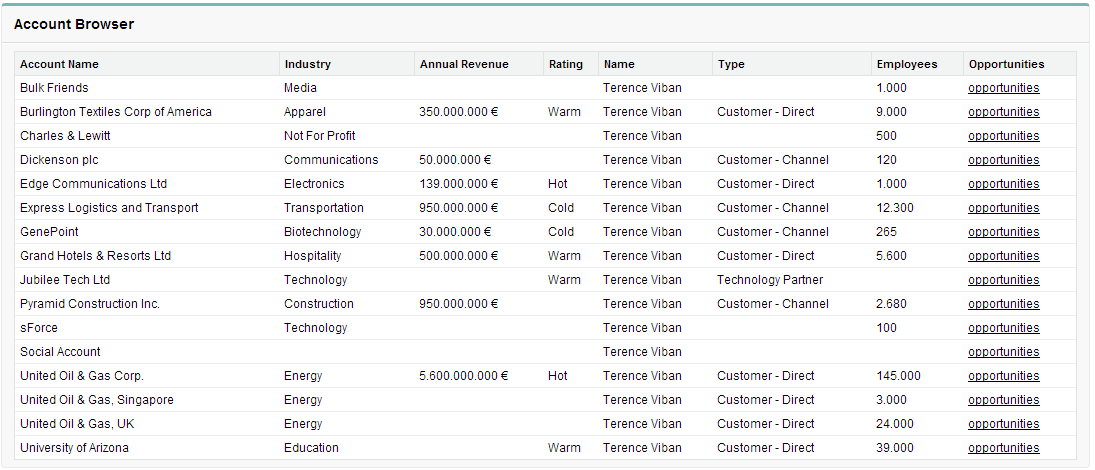Select the Social Account name cell

click(60, 351)
